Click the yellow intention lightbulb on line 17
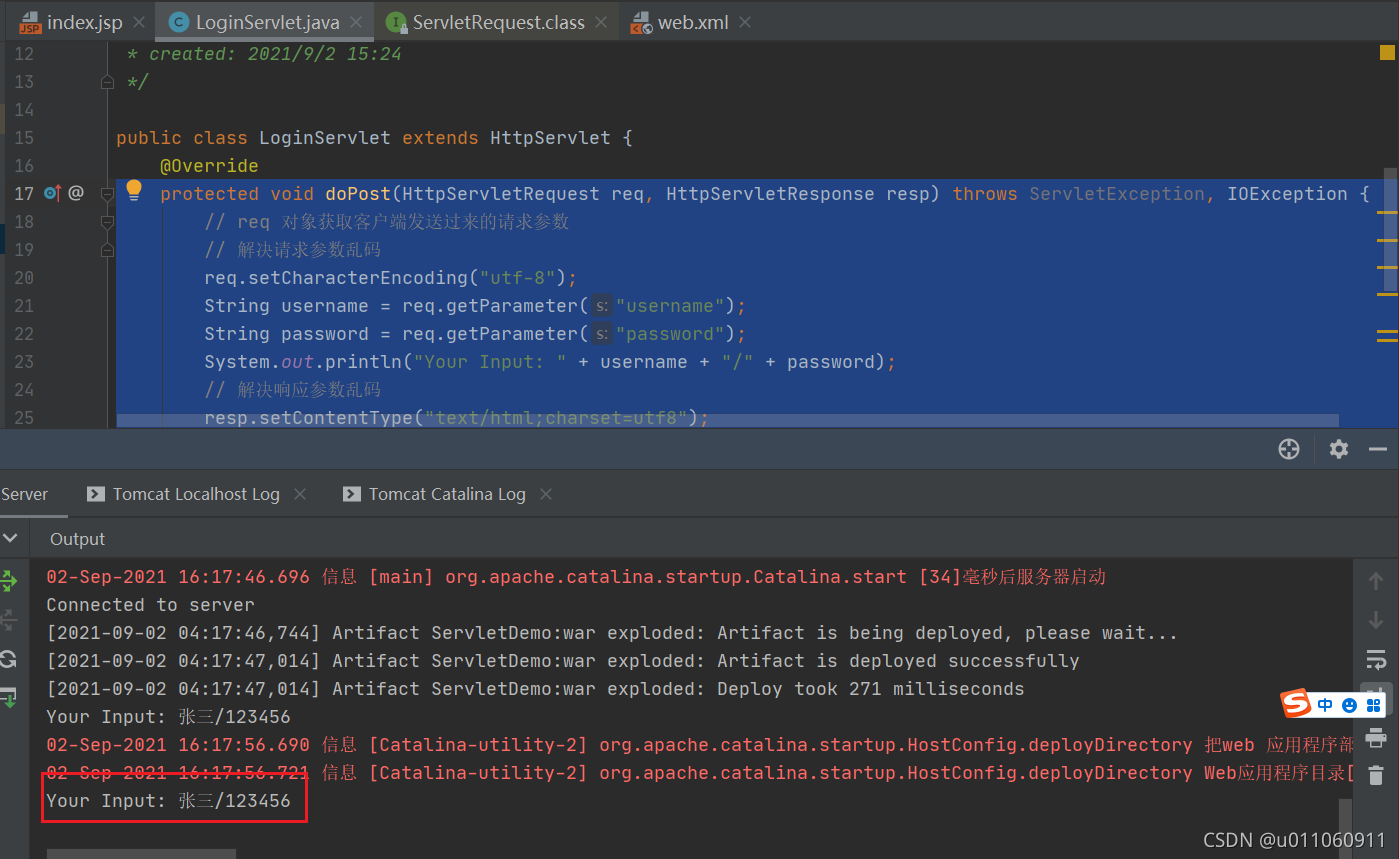Viewport: 1399px width, 859px height. (x=134, y=191)
